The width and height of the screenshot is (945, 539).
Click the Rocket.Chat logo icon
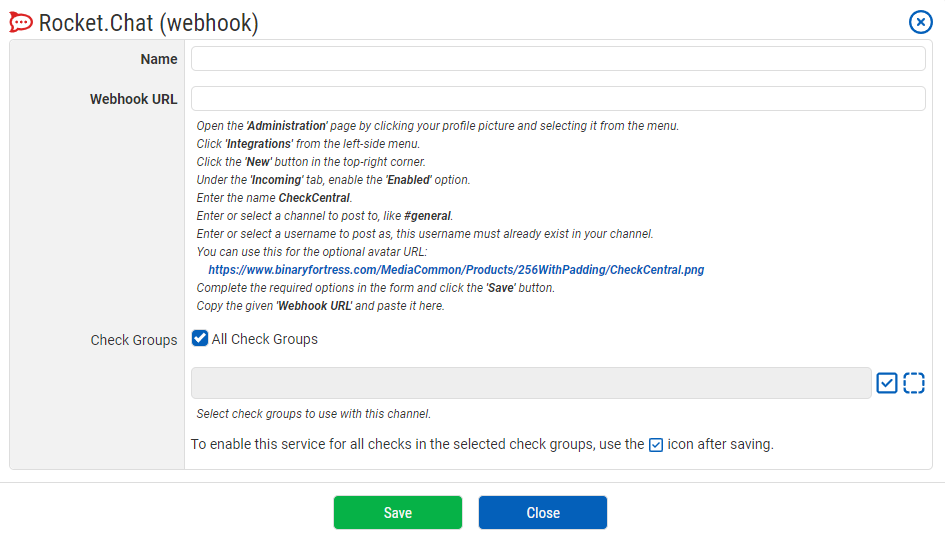(x=21, y=22)
